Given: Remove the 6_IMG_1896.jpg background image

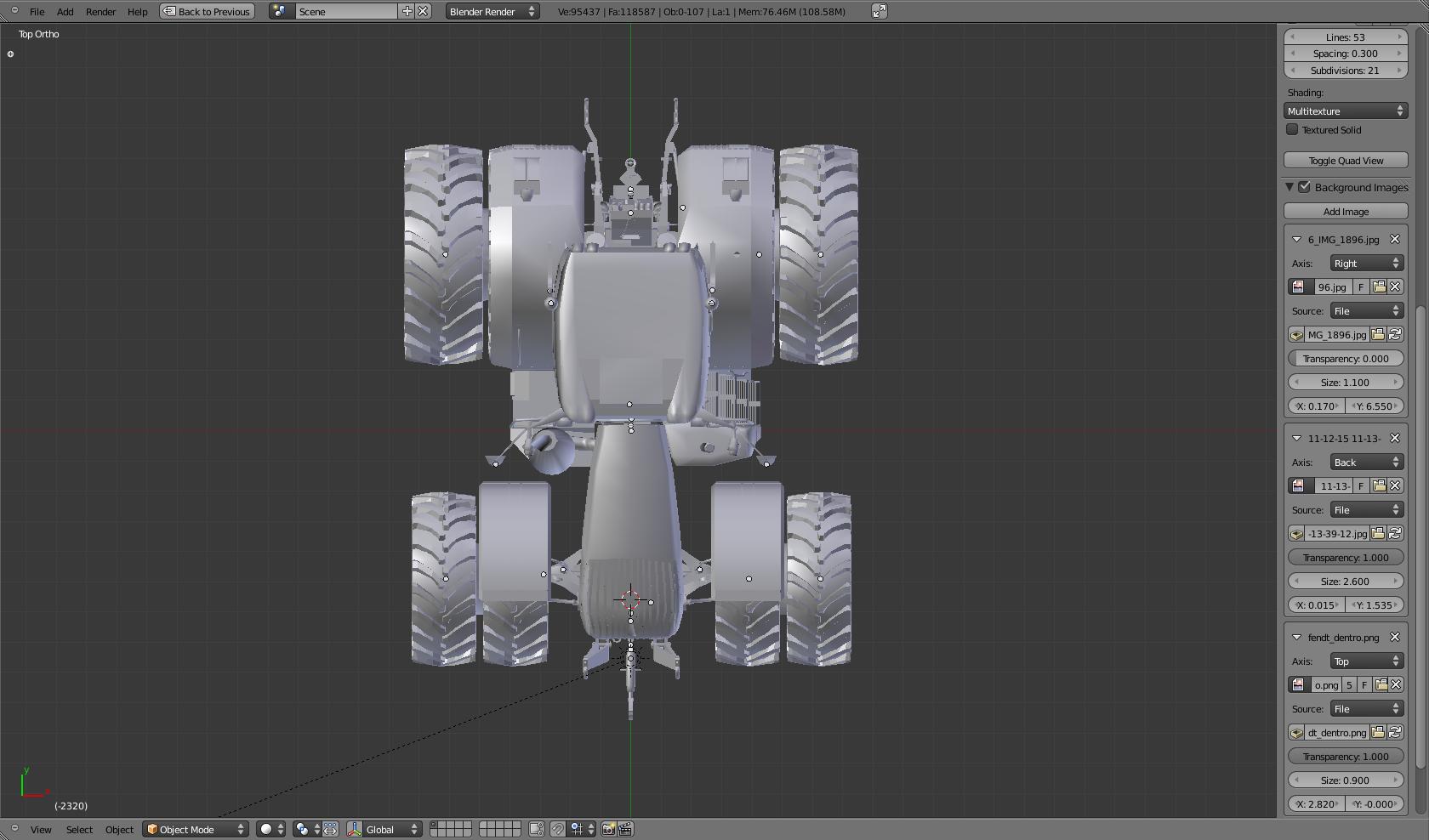Looking at the screenshot, I should [x=1395, y=240].
